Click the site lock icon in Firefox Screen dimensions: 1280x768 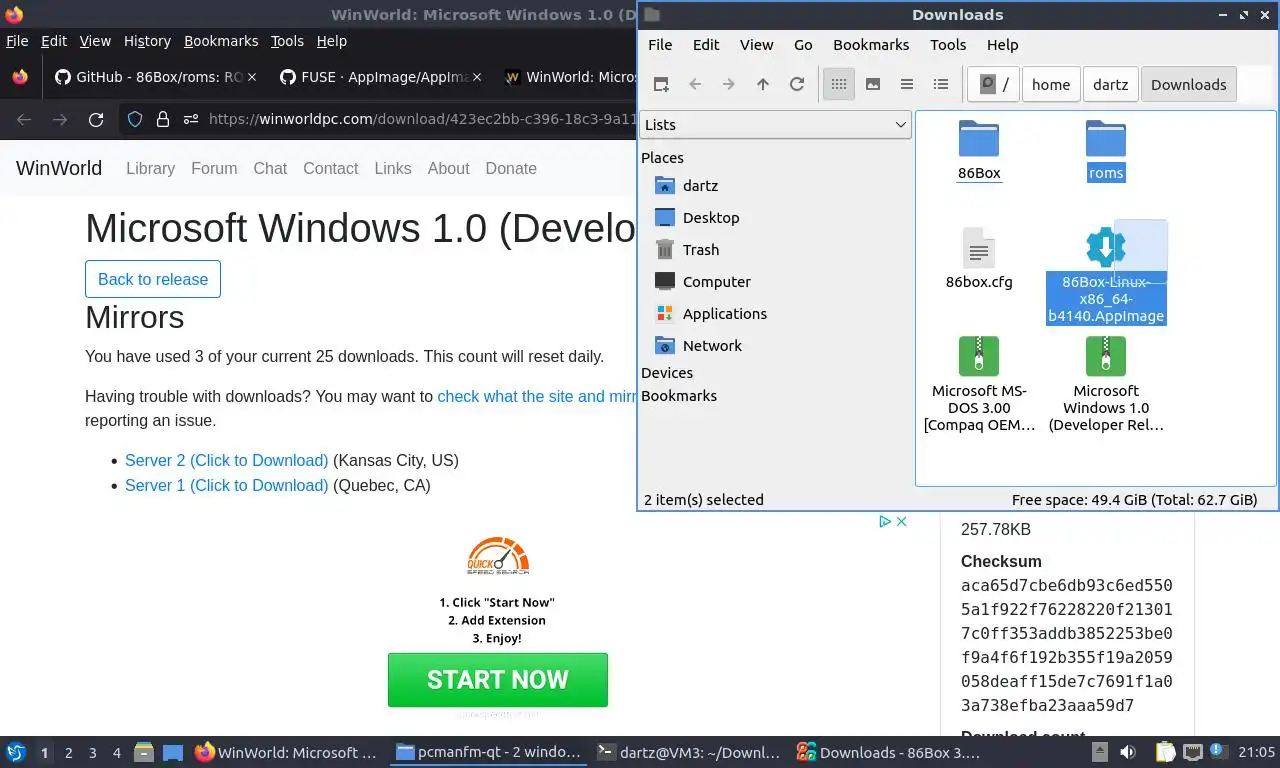click(163, 120)
